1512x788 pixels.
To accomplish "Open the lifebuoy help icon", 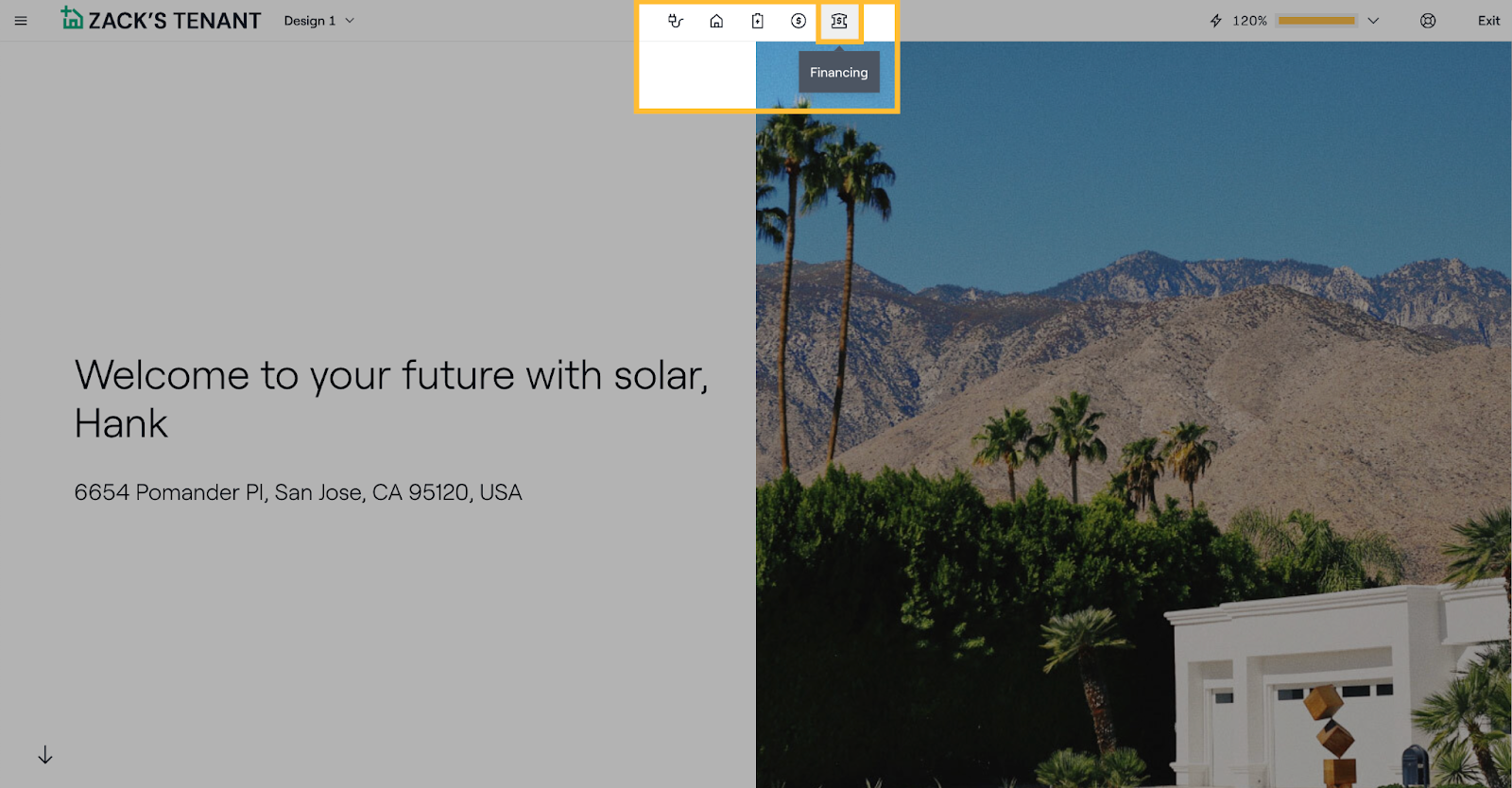I will (x=1428, y=21).
